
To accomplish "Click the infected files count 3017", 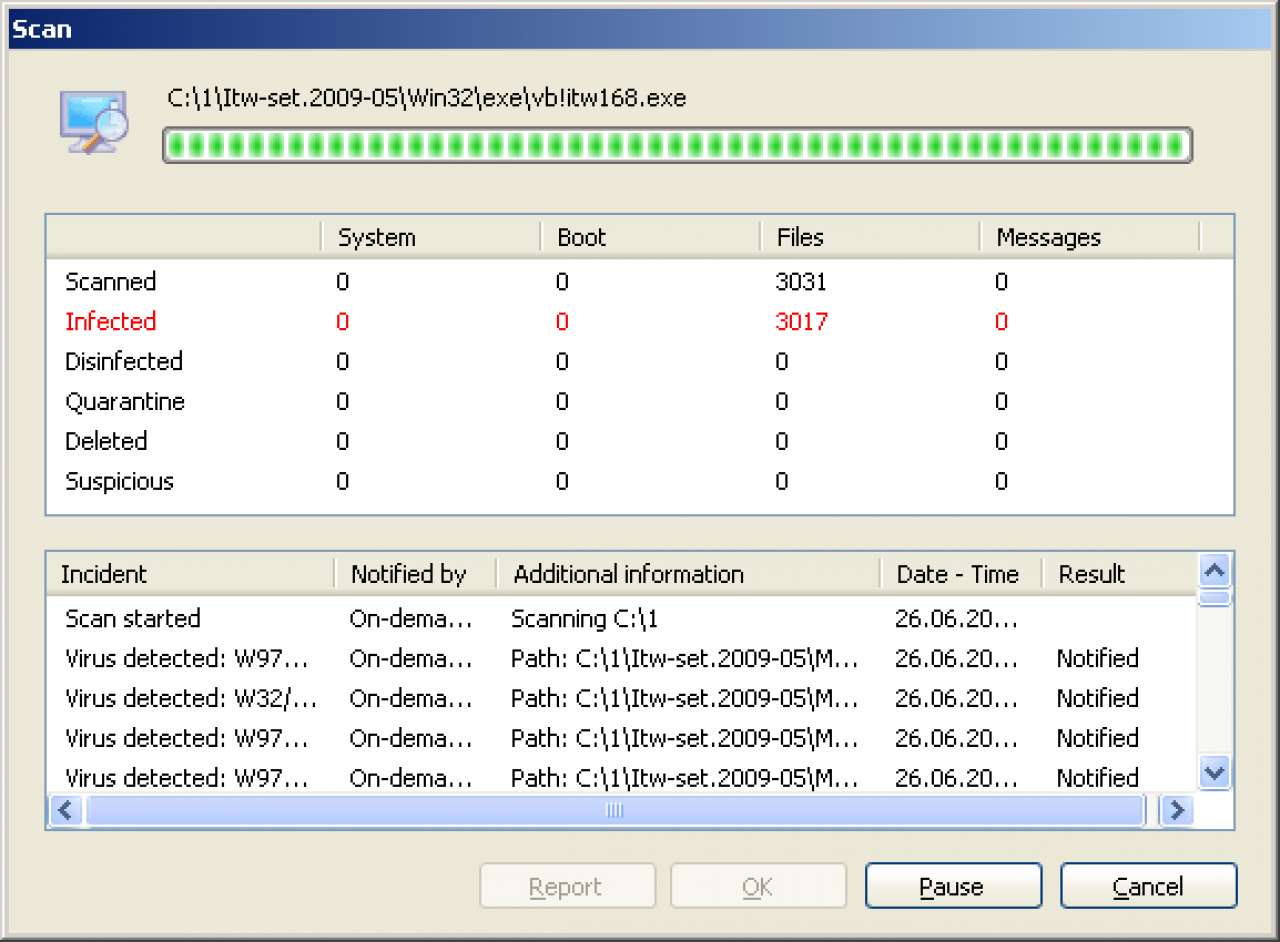I will click(x=801, y=322).
